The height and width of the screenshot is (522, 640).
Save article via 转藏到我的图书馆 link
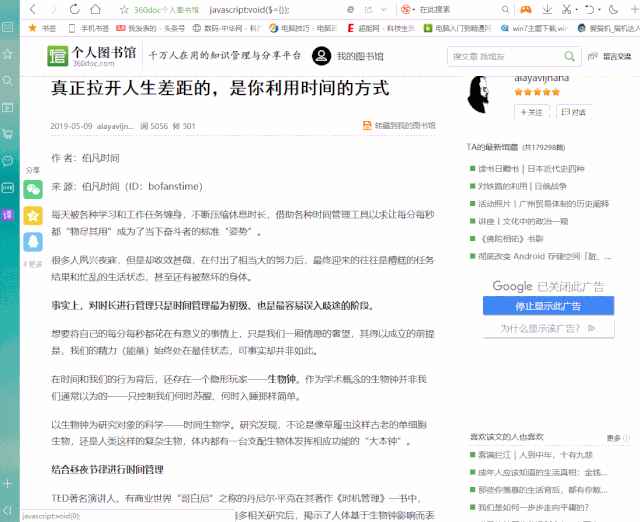399,125
